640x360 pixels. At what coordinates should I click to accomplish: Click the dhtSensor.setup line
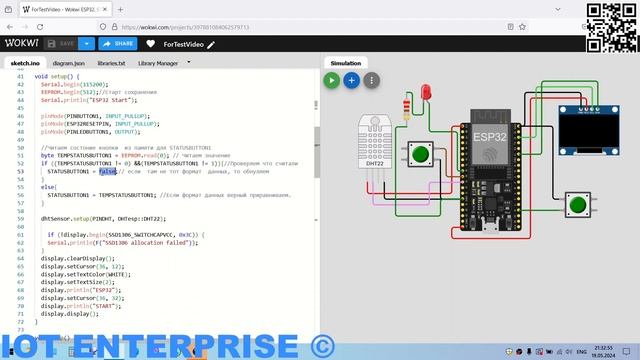(103, 219)
